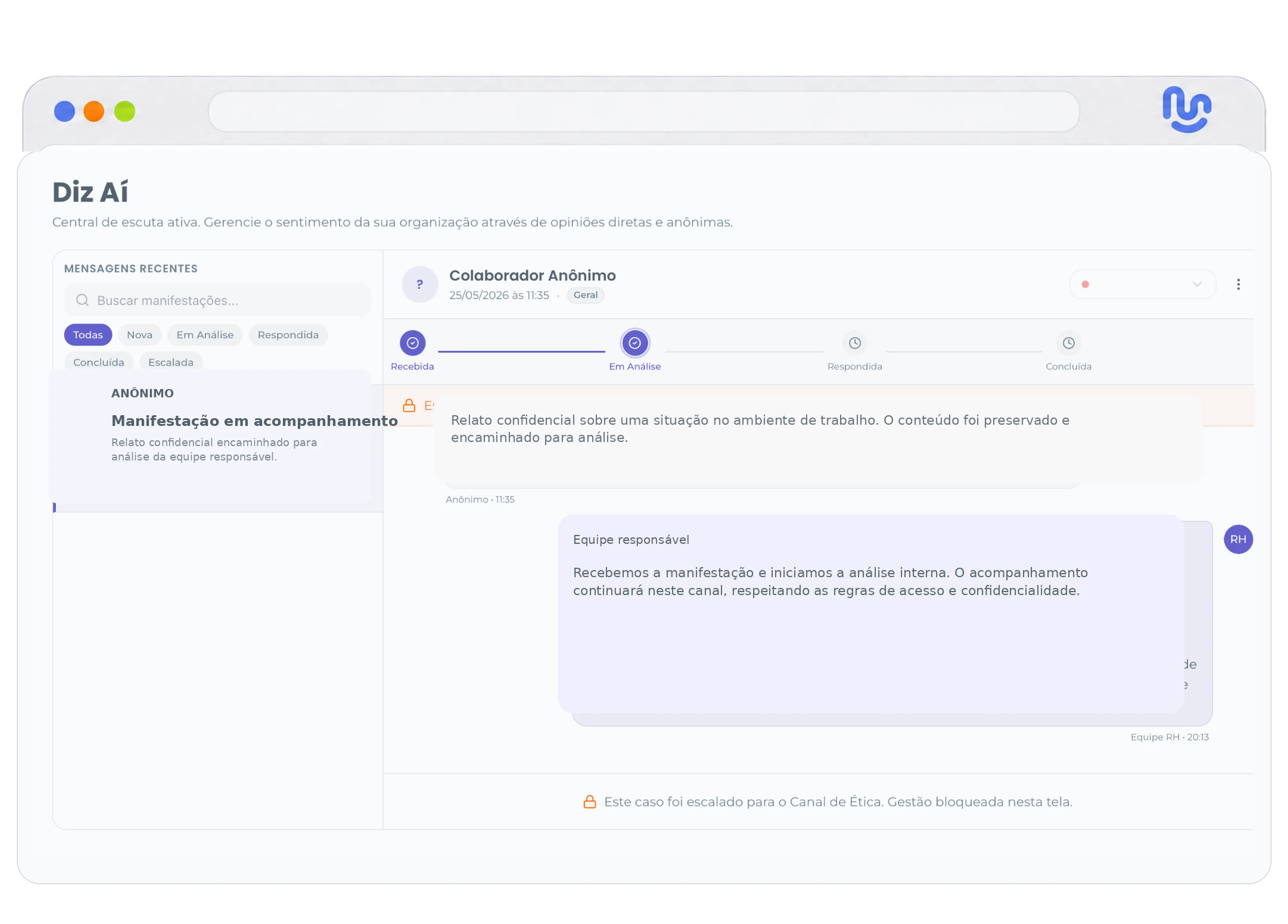Click the blue window control dot
The height and width of the screenshot is (924, 1288).
[x=64, y=111]
